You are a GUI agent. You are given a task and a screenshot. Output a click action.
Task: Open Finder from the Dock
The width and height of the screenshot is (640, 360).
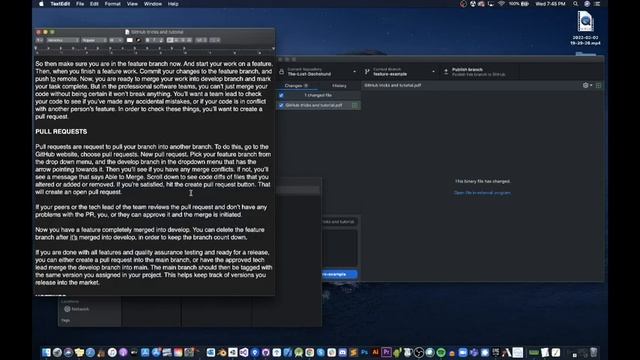pyautogui.click(x=46, y=353)
